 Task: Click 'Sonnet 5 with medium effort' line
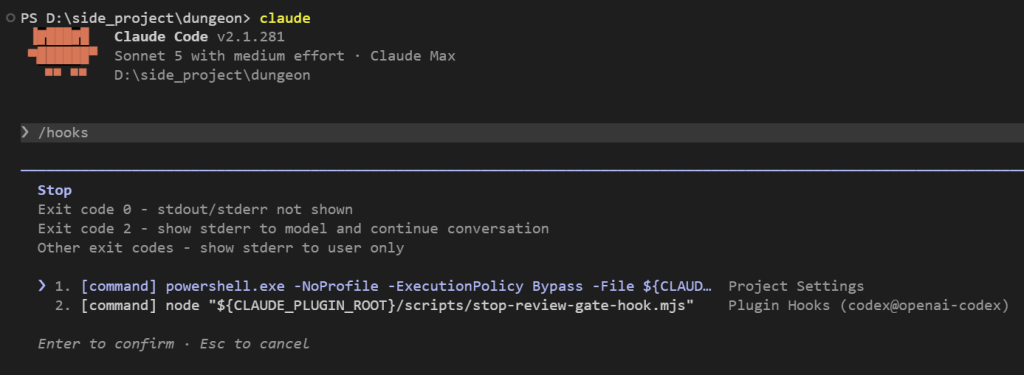[x=285, y=56]
